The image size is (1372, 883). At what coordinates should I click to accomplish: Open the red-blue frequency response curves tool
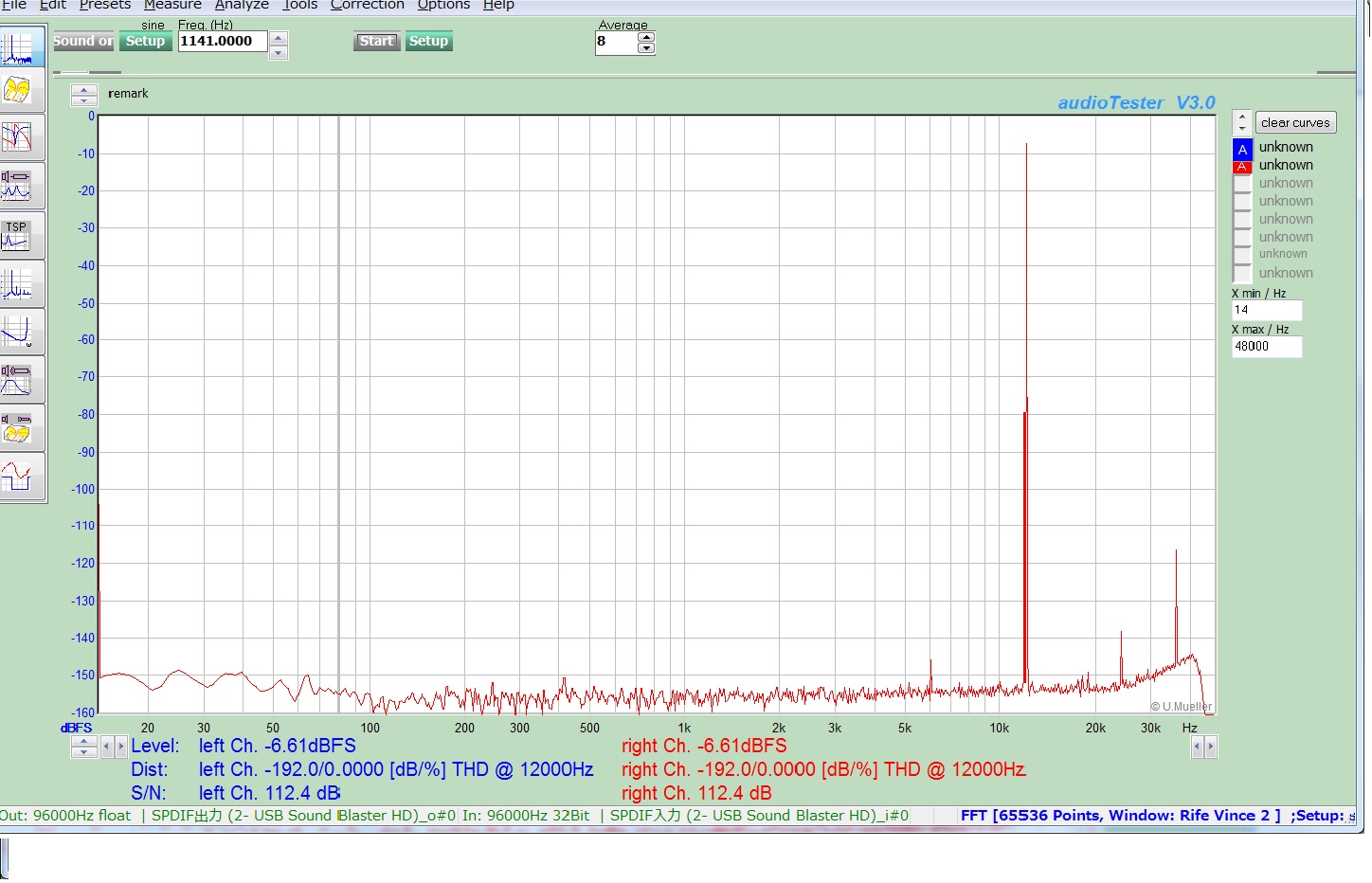coord(20,137)
